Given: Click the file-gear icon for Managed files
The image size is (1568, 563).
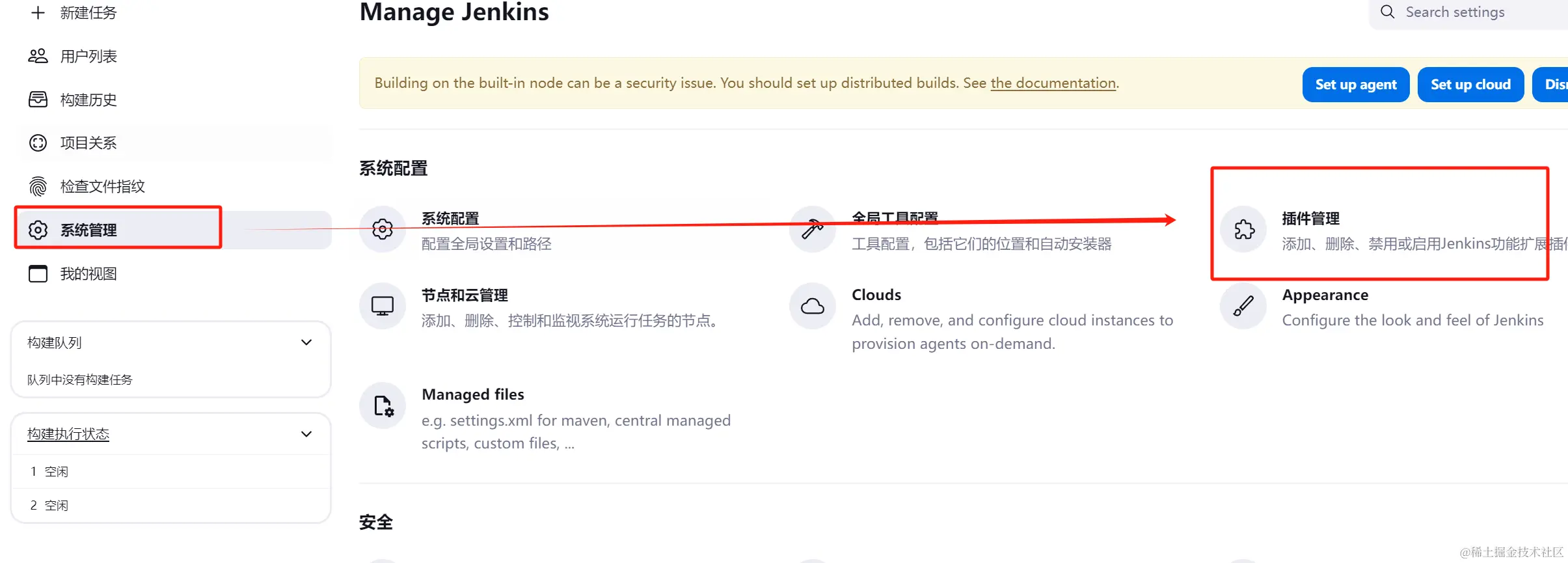Looking at the screenshot, I should tap(383, 405).
